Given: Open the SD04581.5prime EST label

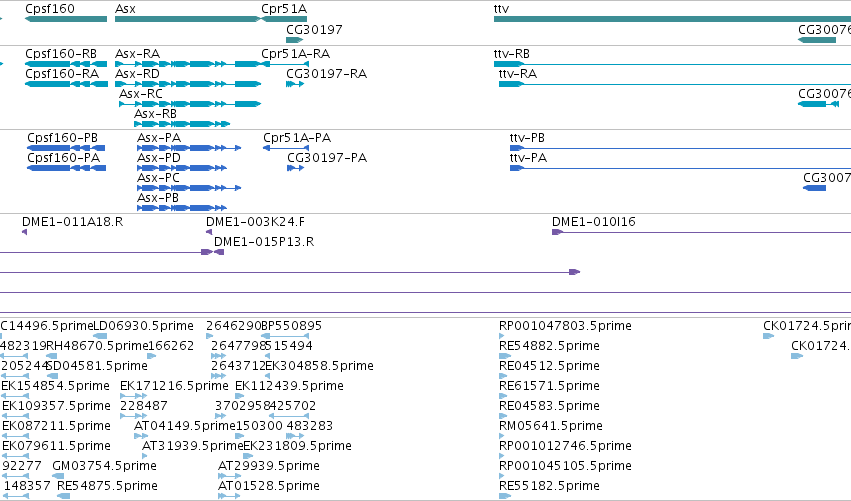Looking at the screenshot, I should (x=97, y=366).
